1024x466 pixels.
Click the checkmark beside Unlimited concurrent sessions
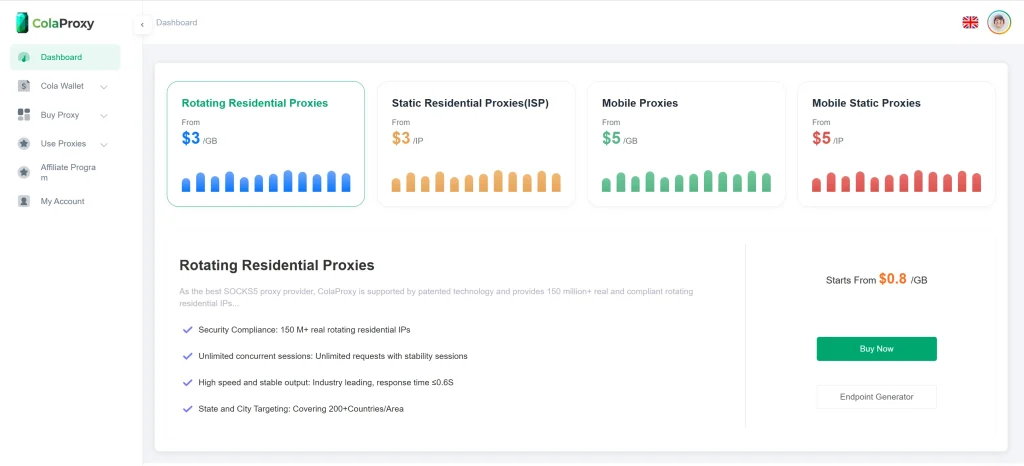pyautogui.click(x=187, y=356)
